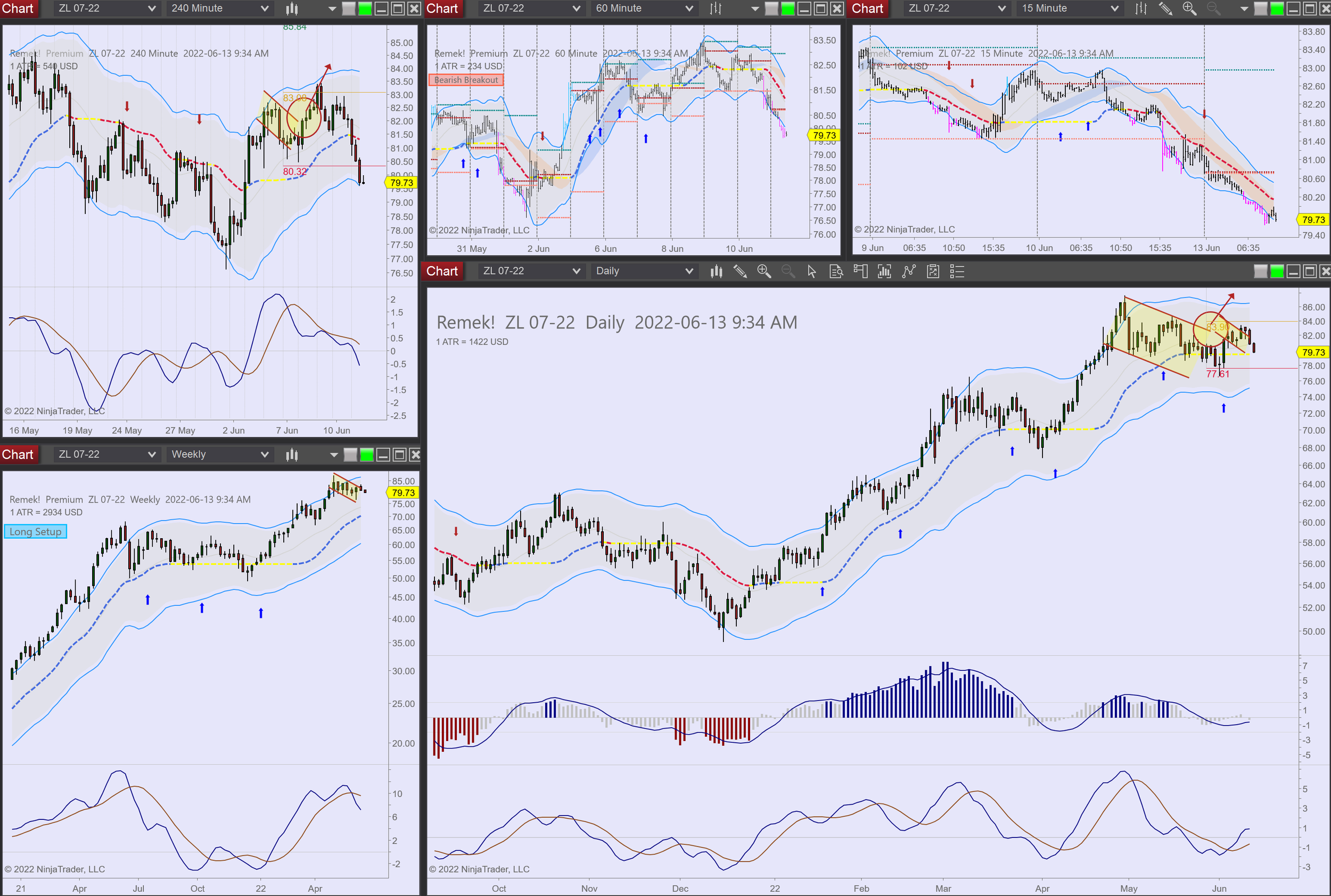
Task: Expand toolbar overflow arrow on 60 Minute chart
Action: (754, 9)
